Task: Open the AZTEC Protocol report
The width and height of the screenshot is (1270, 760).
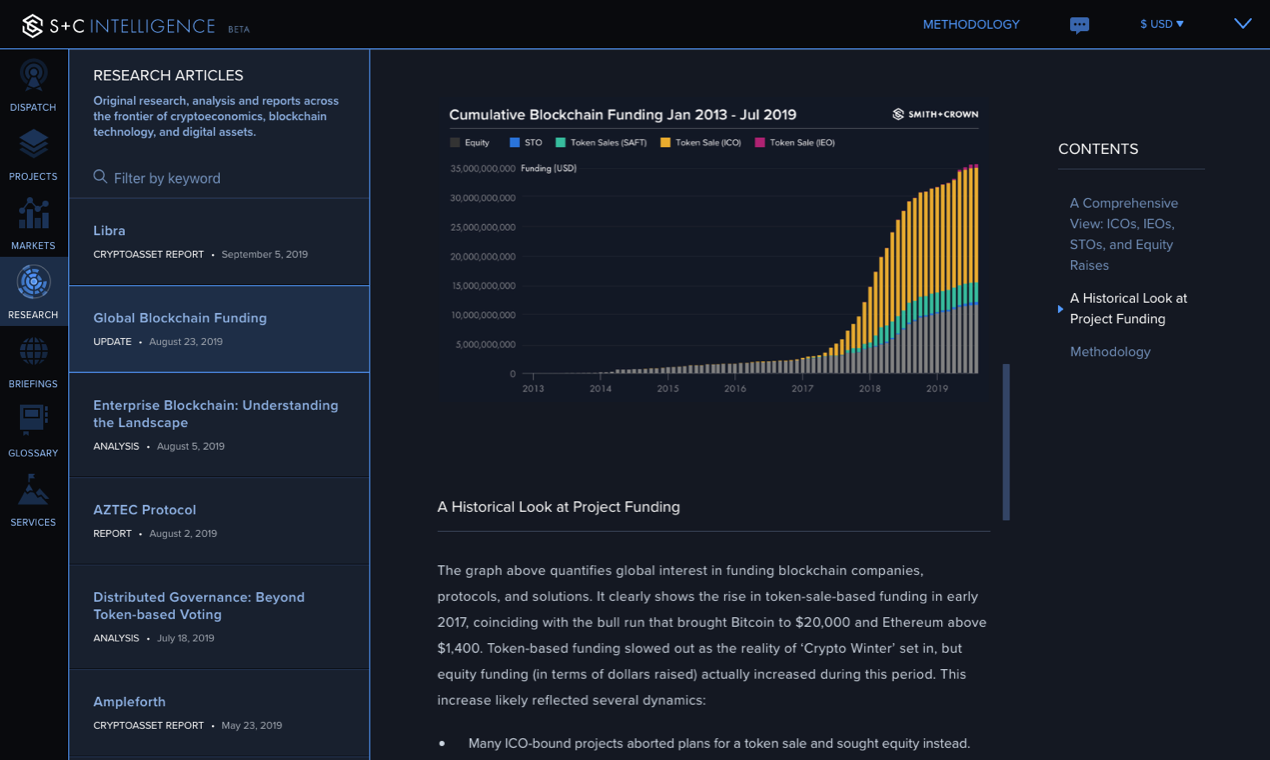Action: 144,509
